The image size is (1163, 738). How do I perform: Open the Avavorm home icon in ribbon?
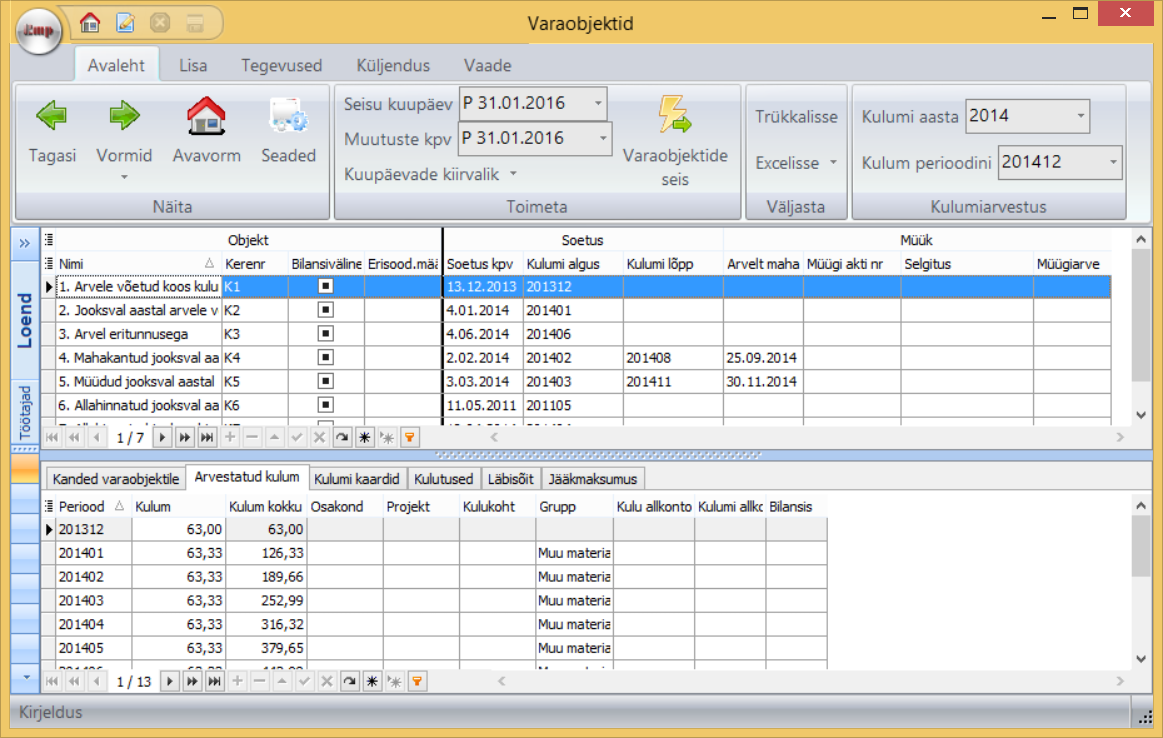click(206, 117)
